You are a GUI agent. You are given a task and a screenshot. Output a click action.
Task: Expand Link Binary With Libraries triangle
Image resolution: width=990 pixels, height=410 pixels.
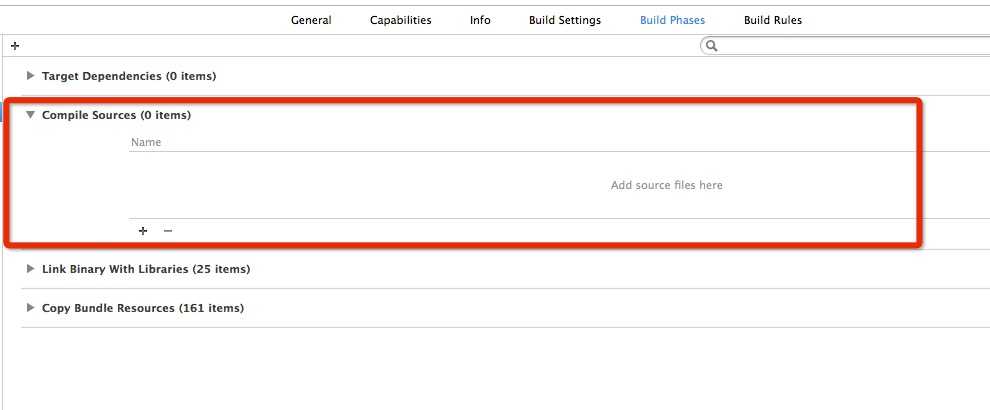(30, 268)
